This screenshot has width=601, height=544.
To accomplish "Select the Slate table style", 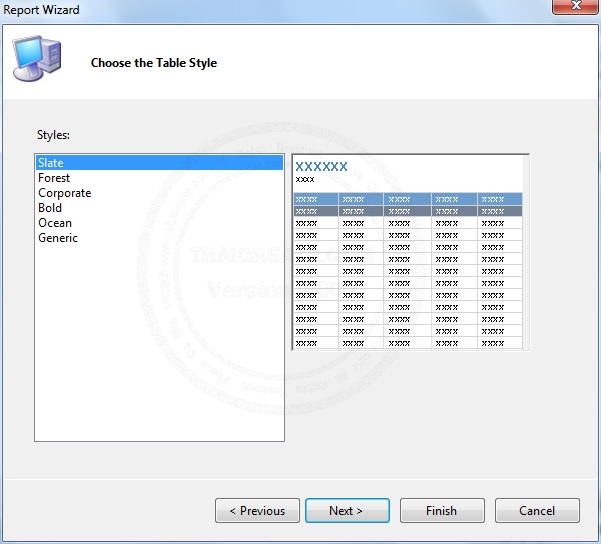I will click(51, 163).
